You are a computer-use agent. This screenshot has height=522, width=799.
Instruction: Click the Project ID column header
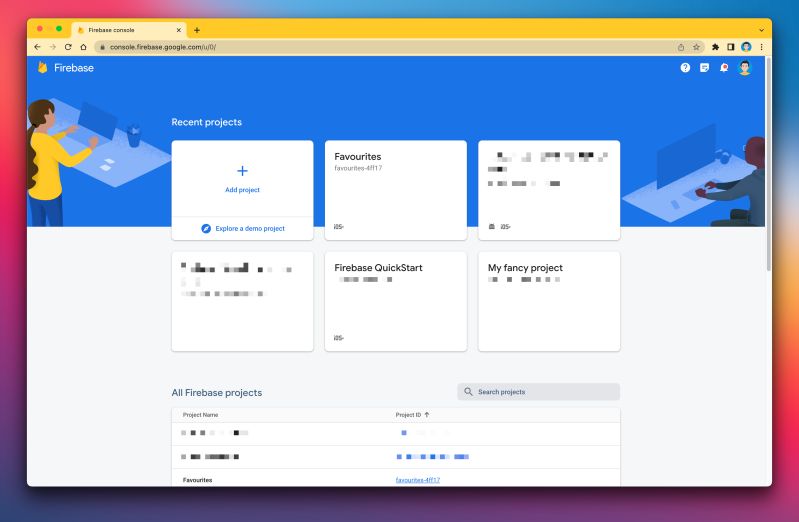[408, 414]
